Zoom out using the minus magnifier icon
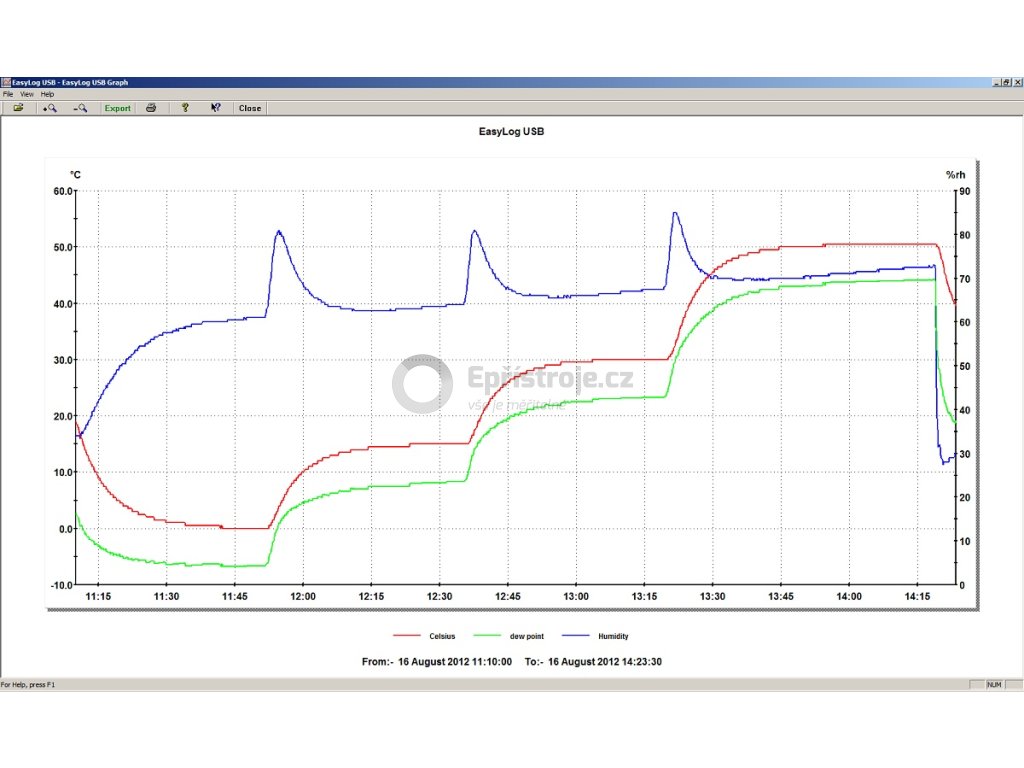 click(80, 108)
